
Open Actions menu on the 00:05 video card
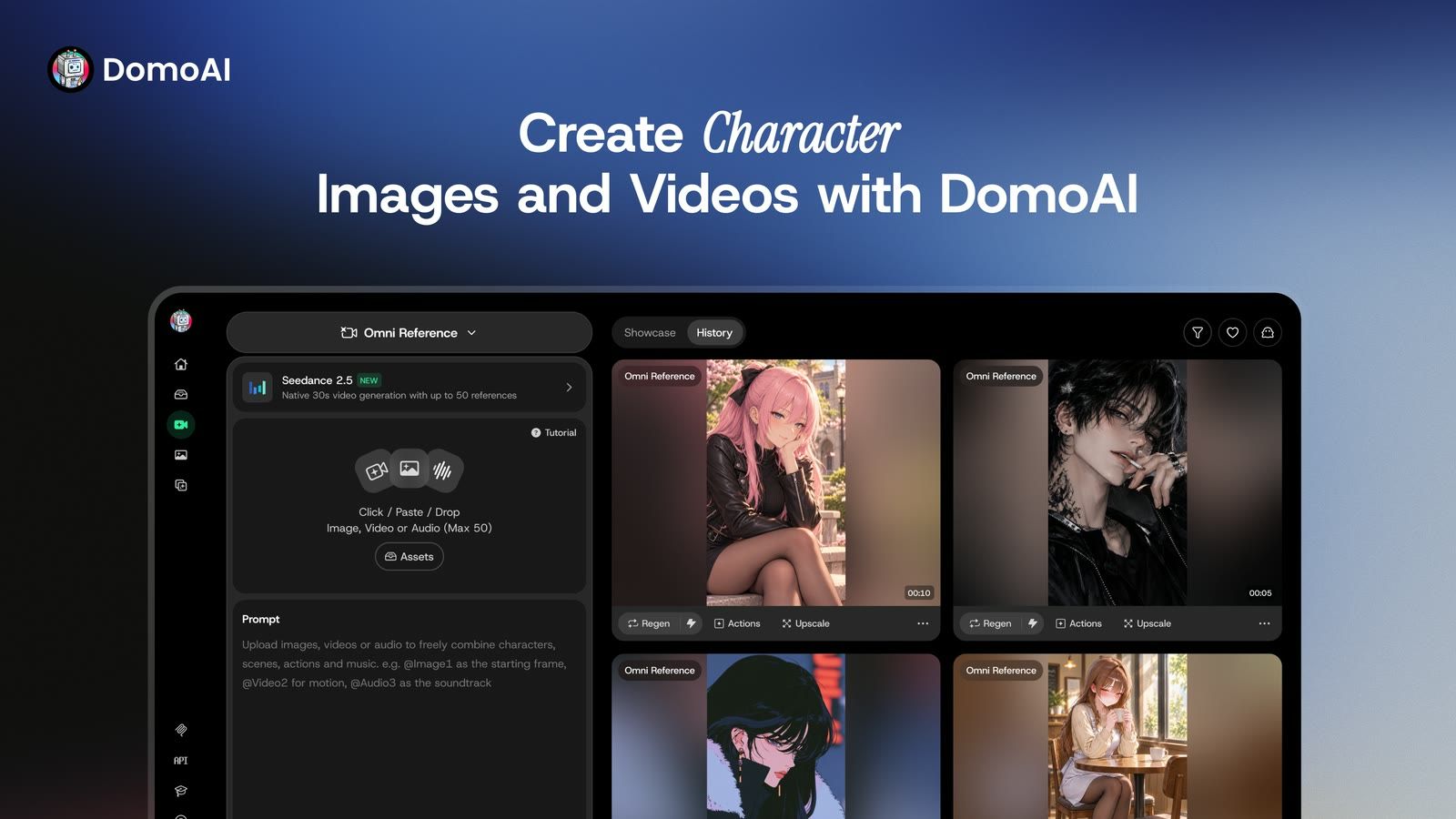pos(1078,623)
